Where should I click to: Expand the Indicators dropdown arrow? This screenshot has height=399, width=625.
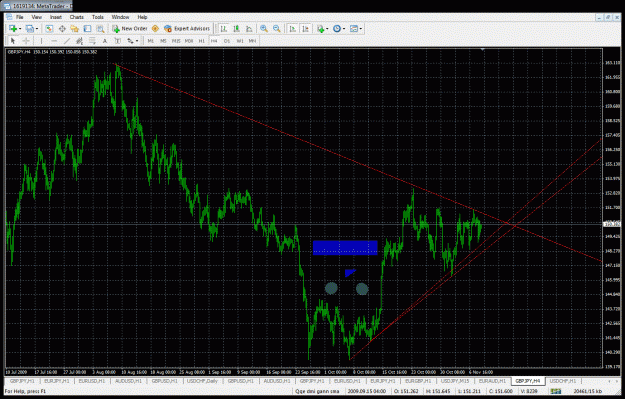pos(327,29)
